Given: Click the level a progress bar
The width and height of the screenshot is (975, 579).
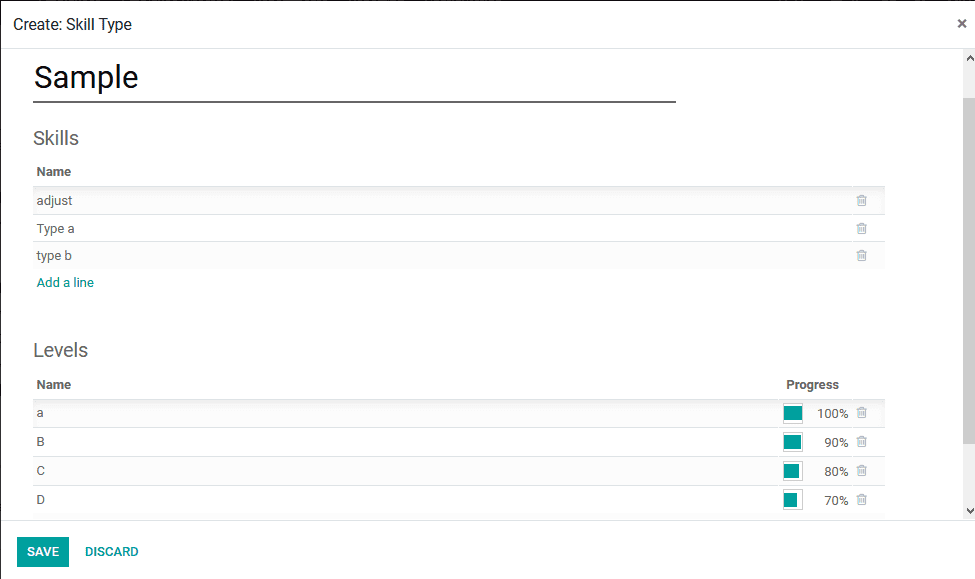Looking at the screenshot, I should (x=793, y=414).
